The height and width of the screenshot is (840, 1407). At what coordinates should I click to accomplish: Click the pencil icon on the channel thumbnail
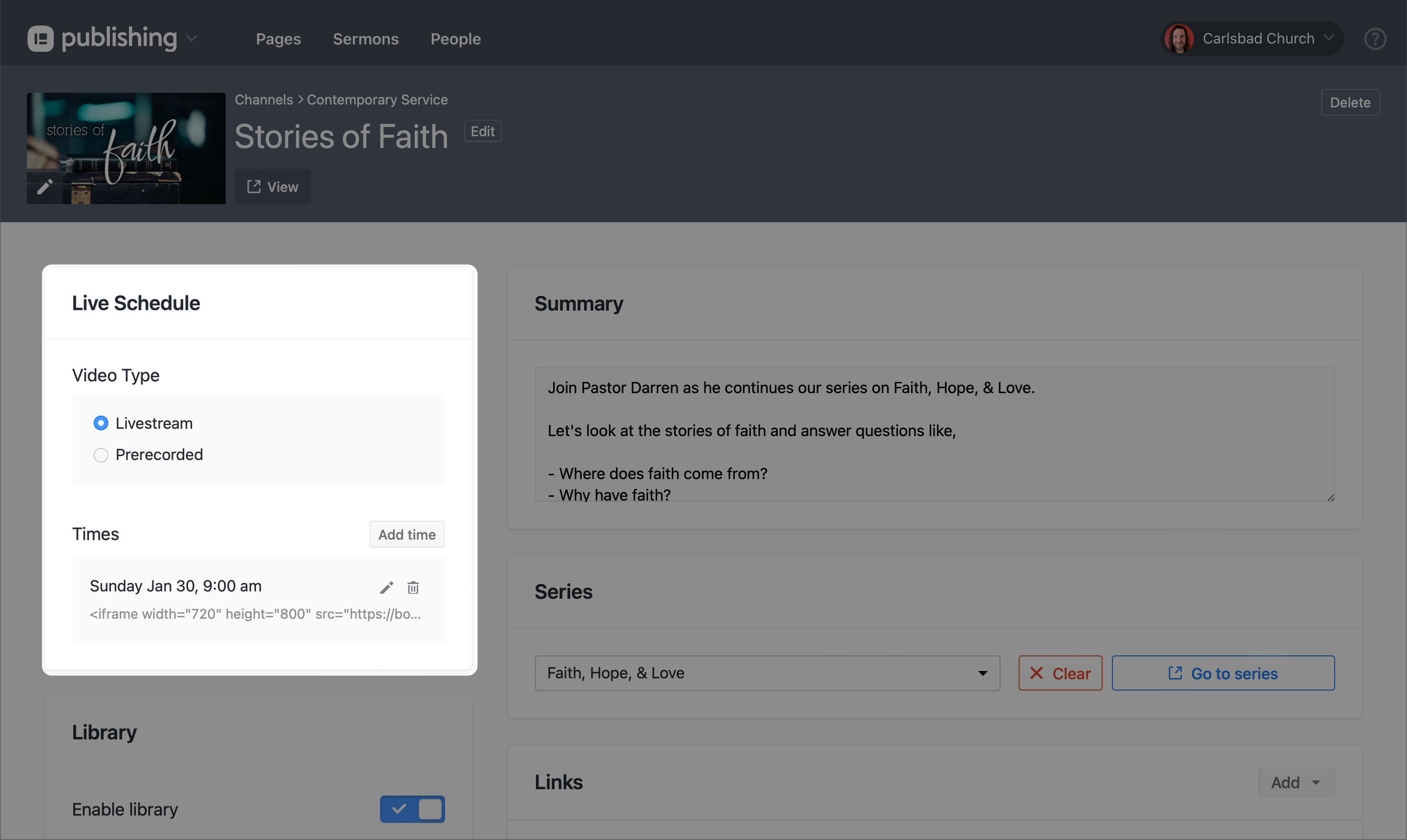(46, 187)
